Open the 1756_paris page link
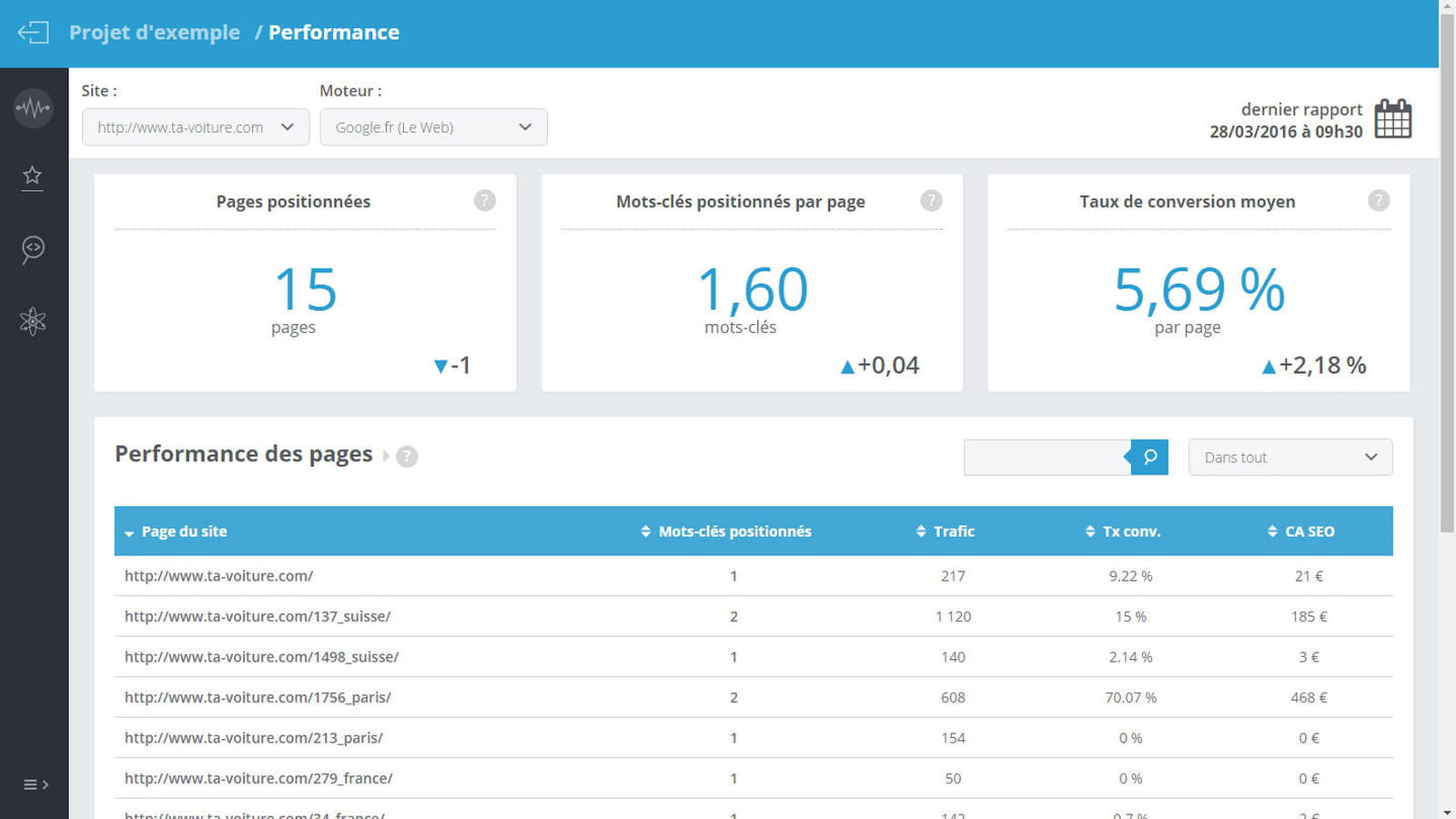1456x819 pixels. pos(258,697)
